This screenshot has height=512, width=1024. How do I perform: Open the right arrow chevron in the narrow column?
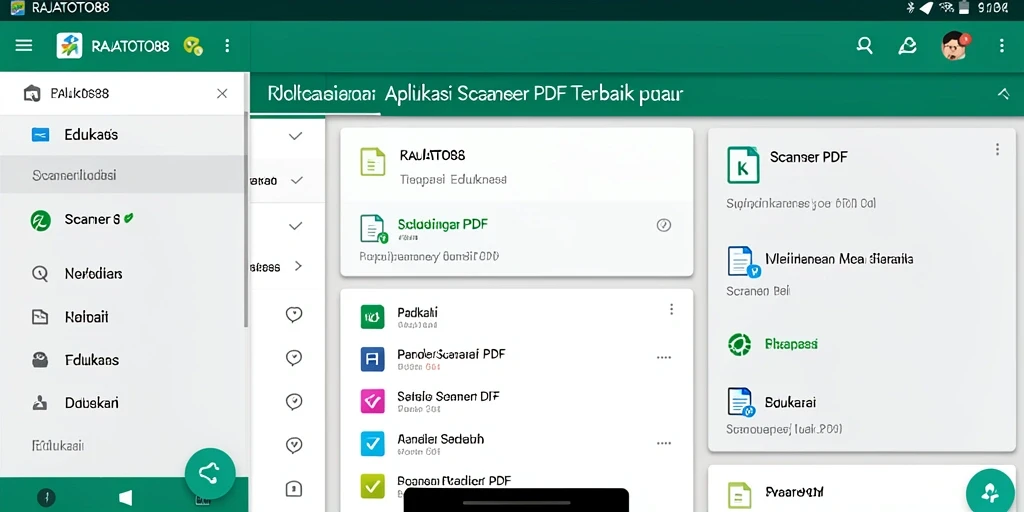[298, 266]
